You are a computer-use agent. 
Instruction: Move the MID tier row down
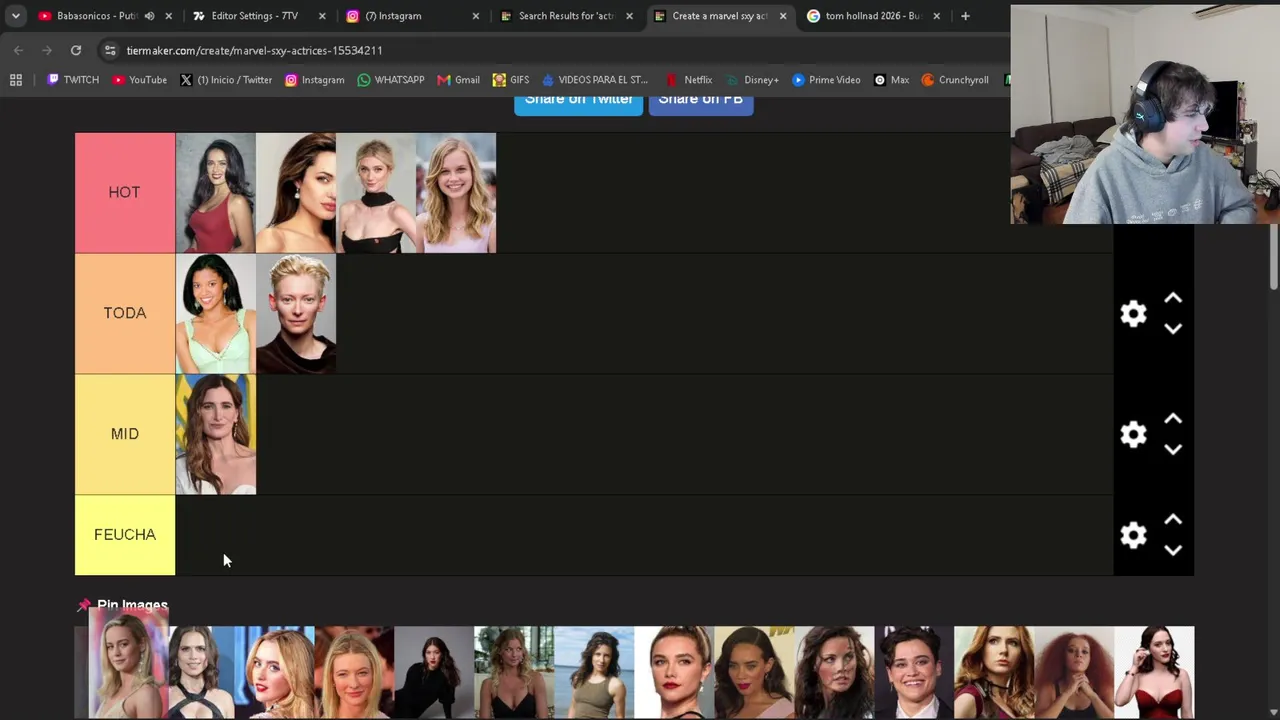click(x=1173, y=450)
